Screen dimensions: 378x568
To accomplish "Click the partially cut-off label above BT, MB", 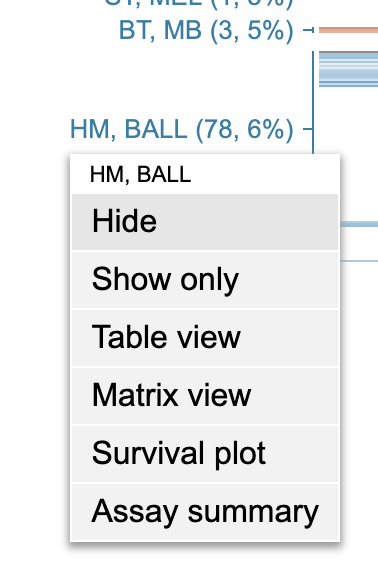I will (199, 4).
